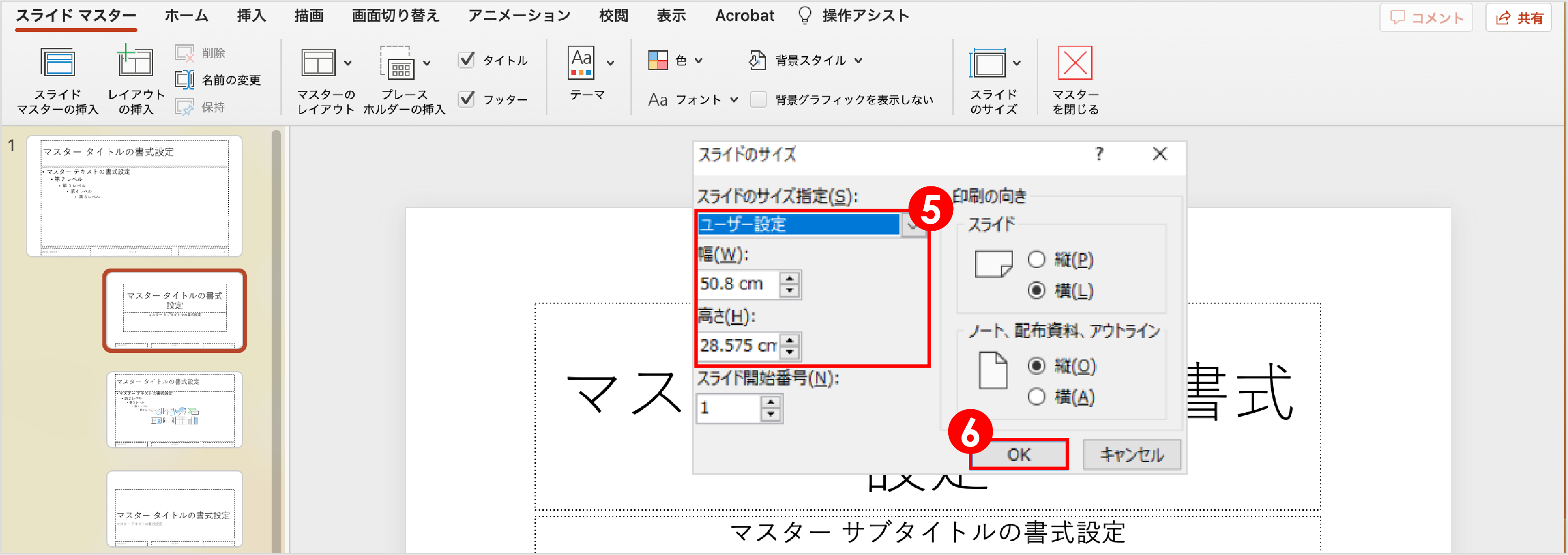
Task: Click the 保持 preserve icon
Action: 184,107
